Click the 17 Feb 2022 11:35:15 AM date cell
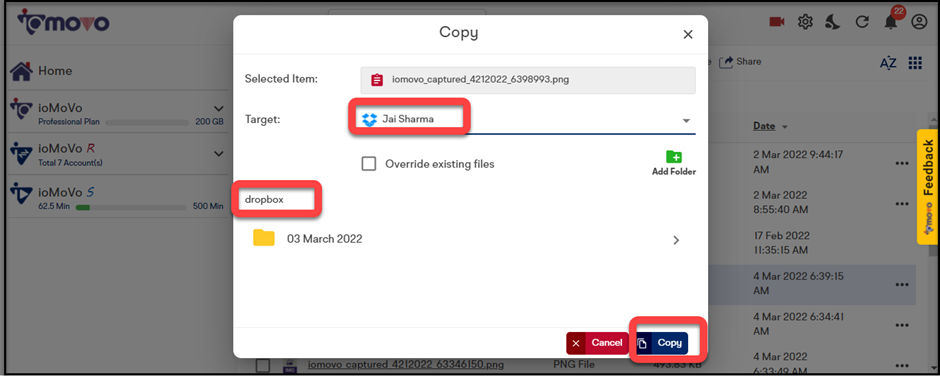Viewport: 940px width, 376px height. pyautogui.click(x=781, y=243)
